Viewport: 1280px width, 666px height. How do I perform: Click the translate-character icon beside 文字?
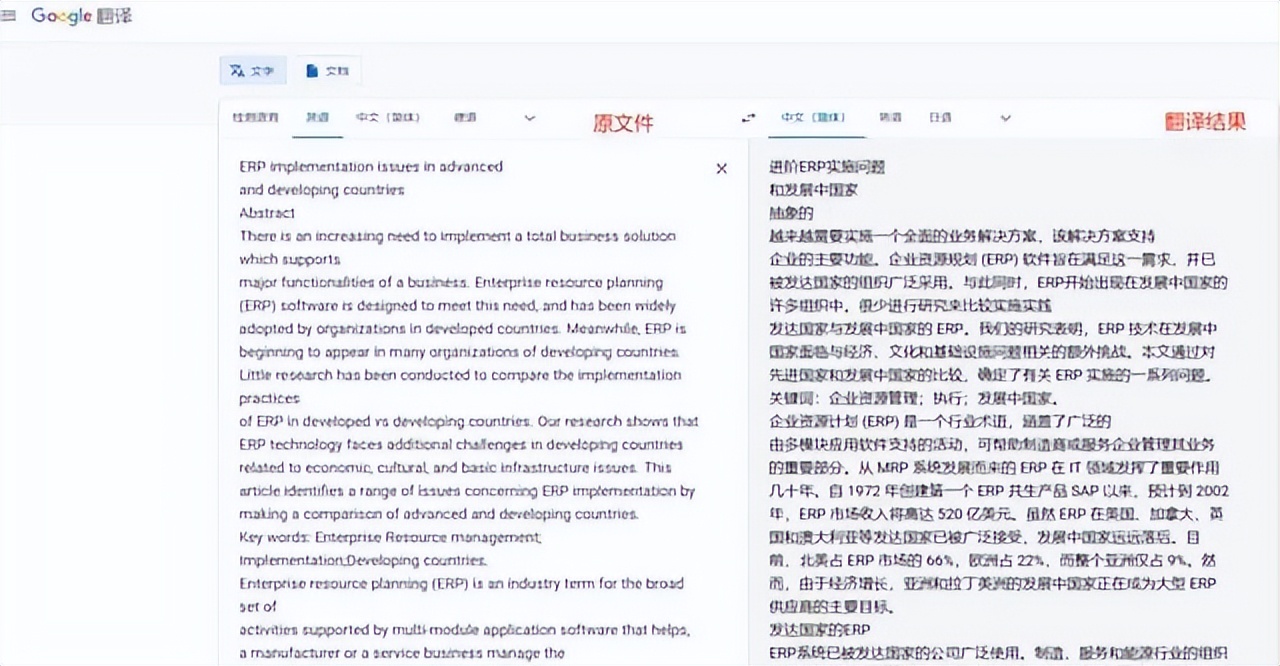(x=235, y=70)
